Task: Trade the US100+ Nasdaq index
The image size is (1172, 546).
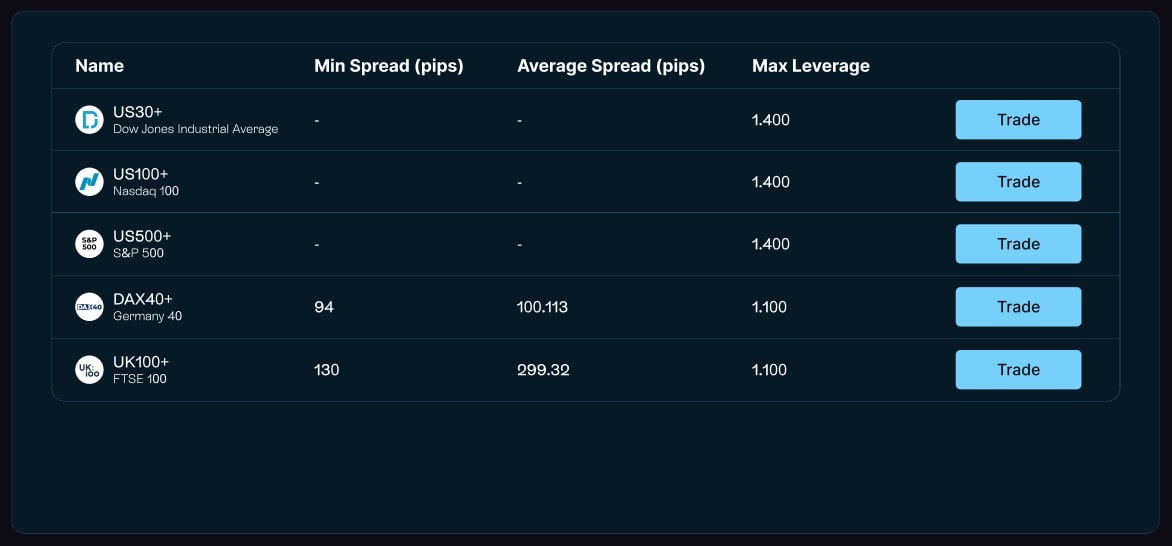Action: (1018, 182)
